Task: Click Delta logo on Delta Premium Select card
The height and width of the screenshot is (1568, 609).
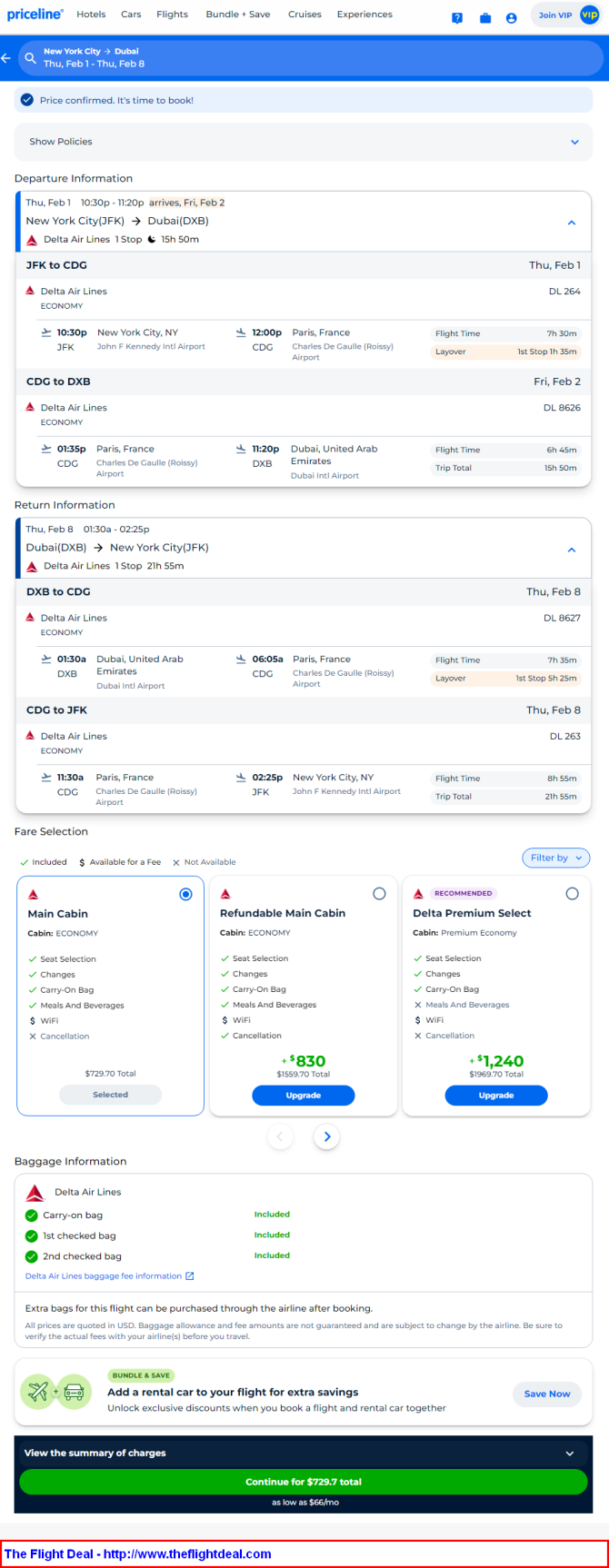Action: point(418,895)
